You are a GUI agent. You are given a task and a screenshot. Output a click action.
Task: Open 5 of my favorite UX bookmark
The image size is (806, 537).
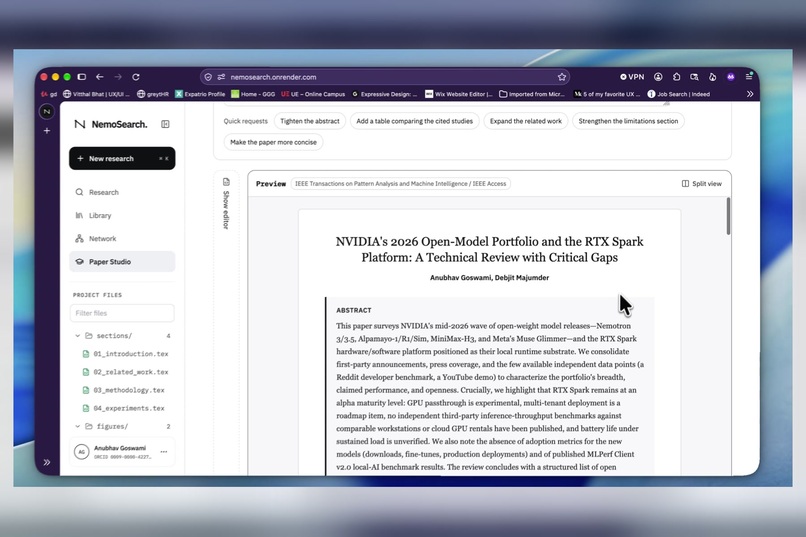pos(607,94)
